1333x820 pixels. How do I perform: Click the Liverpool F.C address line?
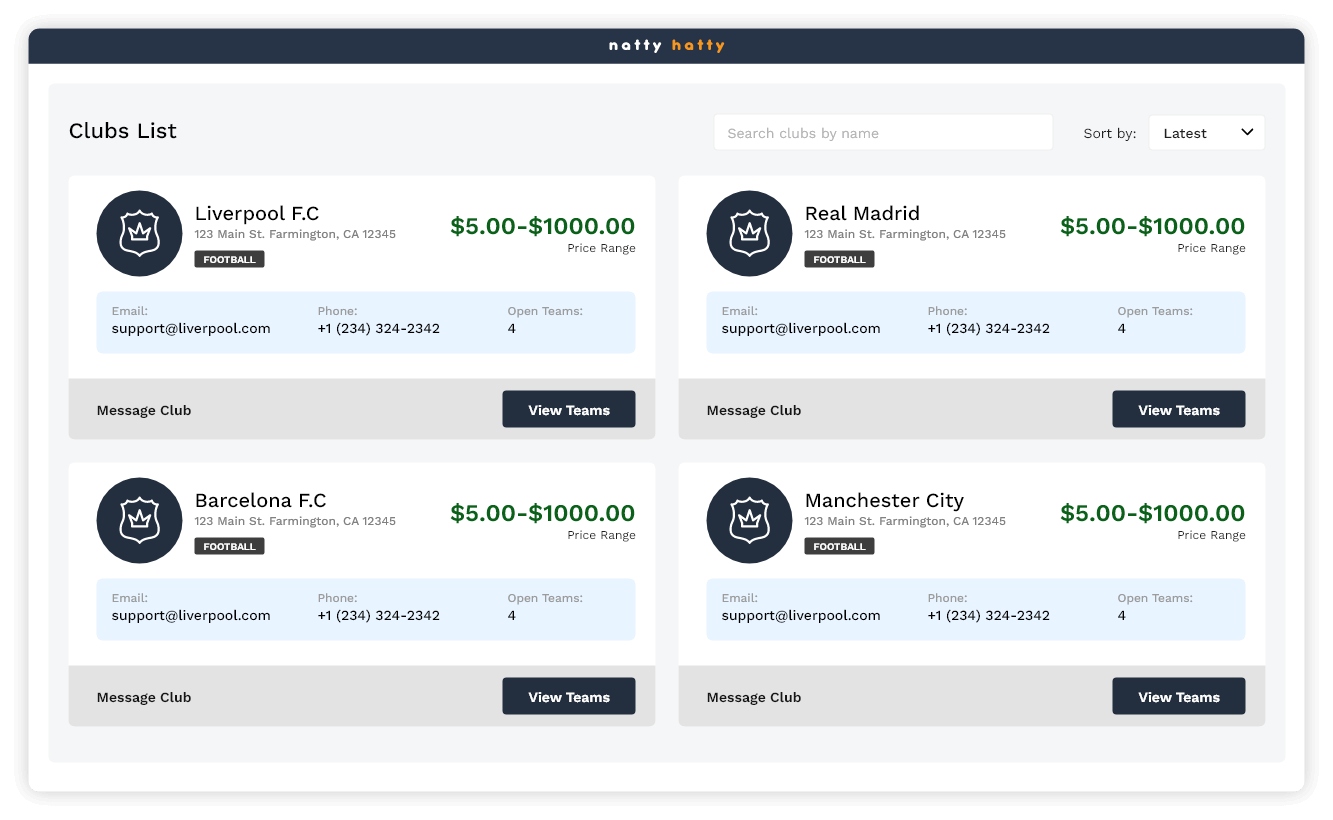(x=295, y=234)
